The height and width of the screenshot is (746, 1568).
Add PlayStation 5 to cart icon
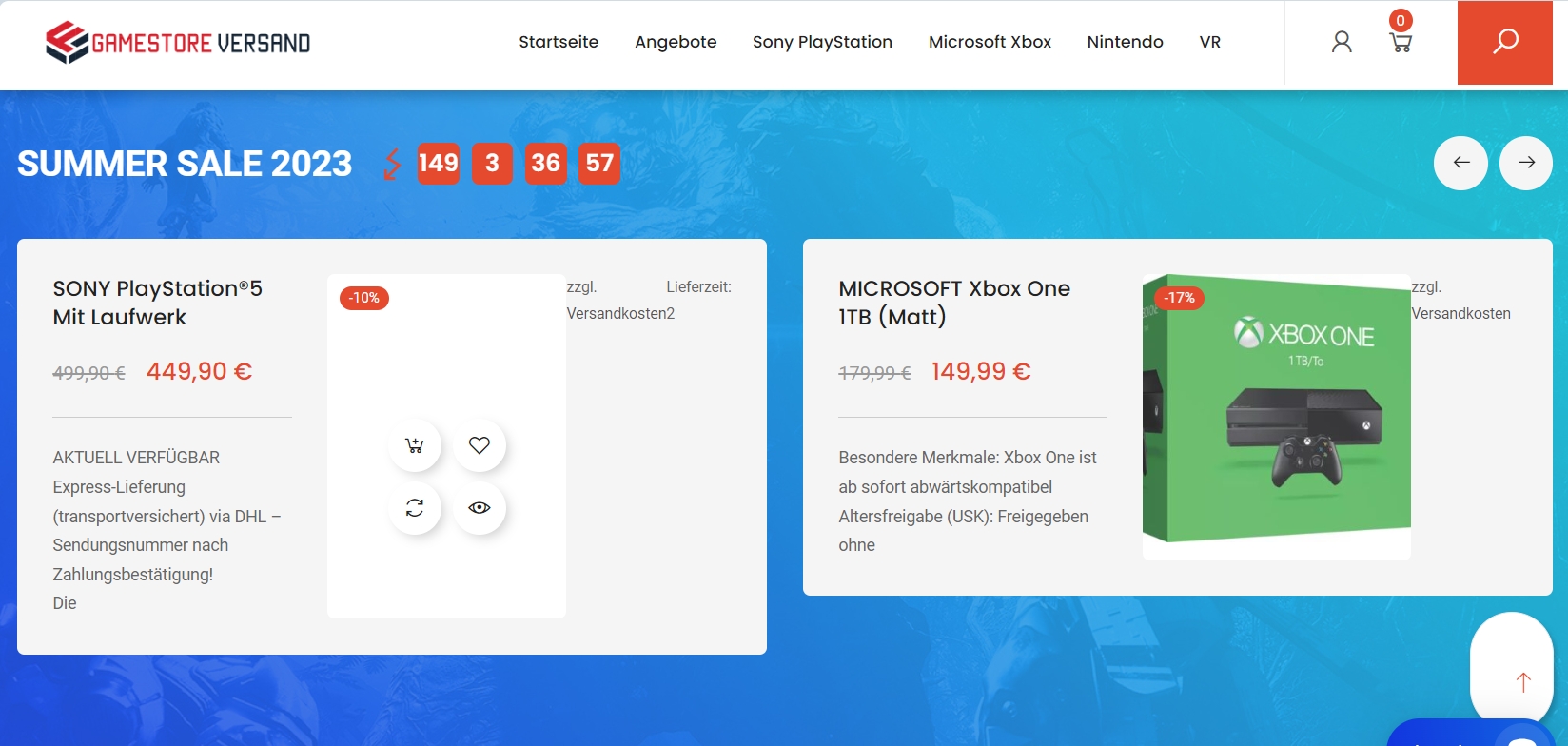(415, 445)
